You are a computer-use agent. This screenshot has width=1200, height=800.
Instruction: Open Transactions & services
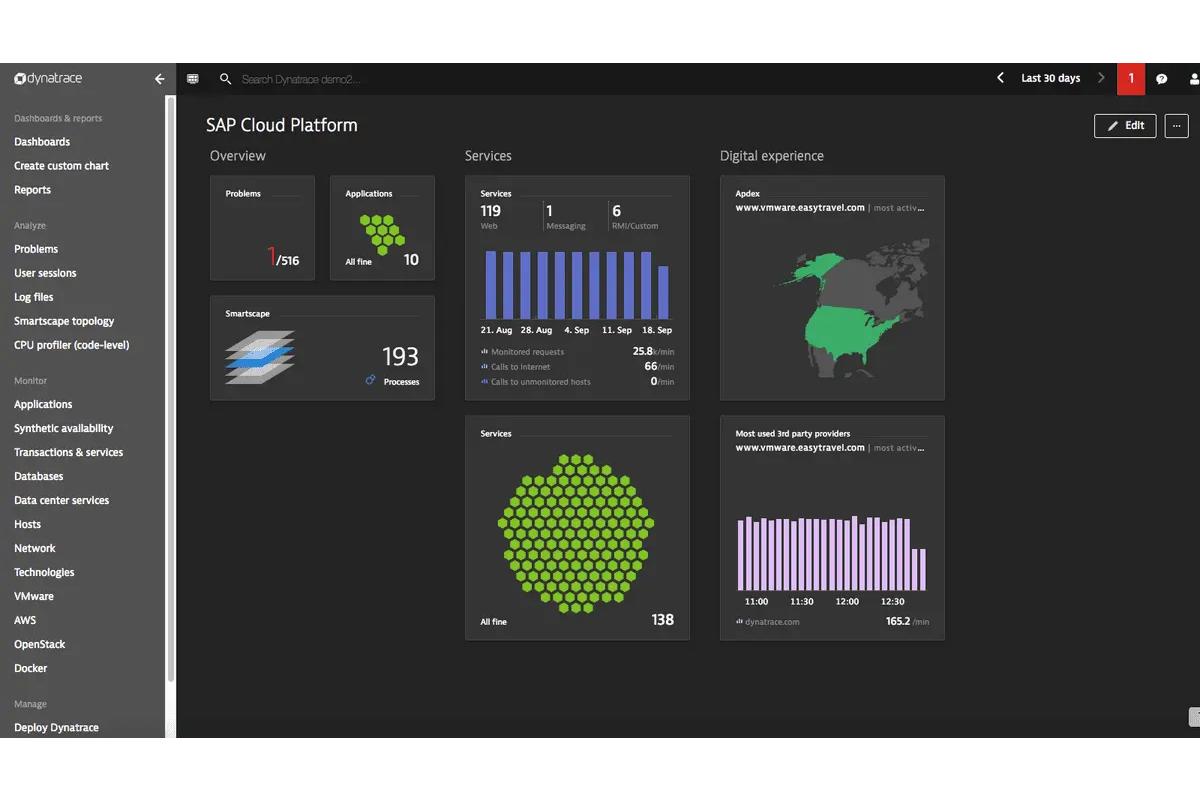69,452
